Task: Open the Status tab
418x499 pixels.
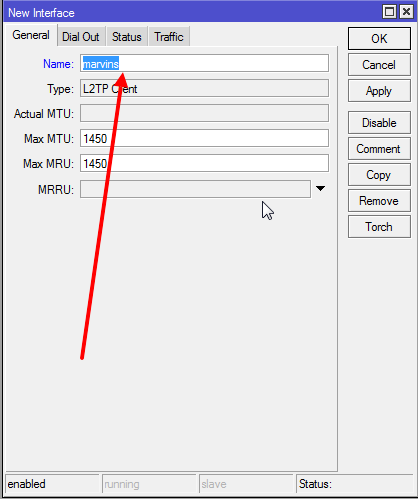Action: [x=127, y=37]
